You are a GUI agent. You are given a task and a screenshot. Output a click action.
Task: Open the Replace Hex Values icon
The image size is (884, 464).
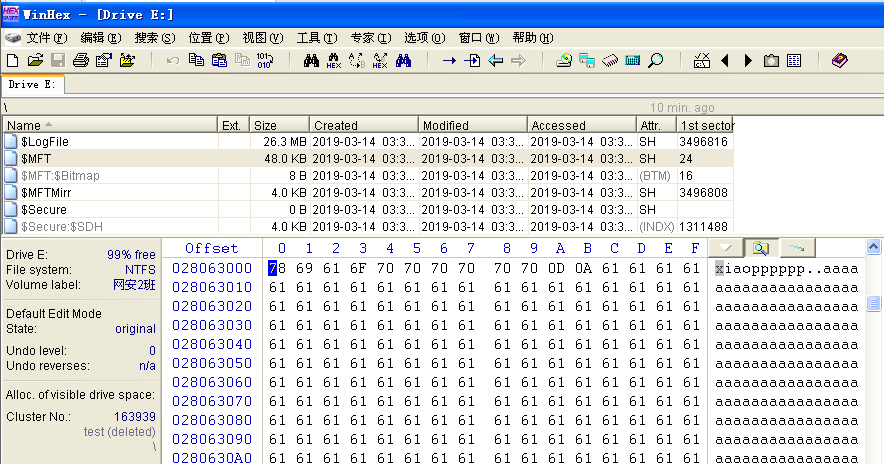[x=380, y=60]
